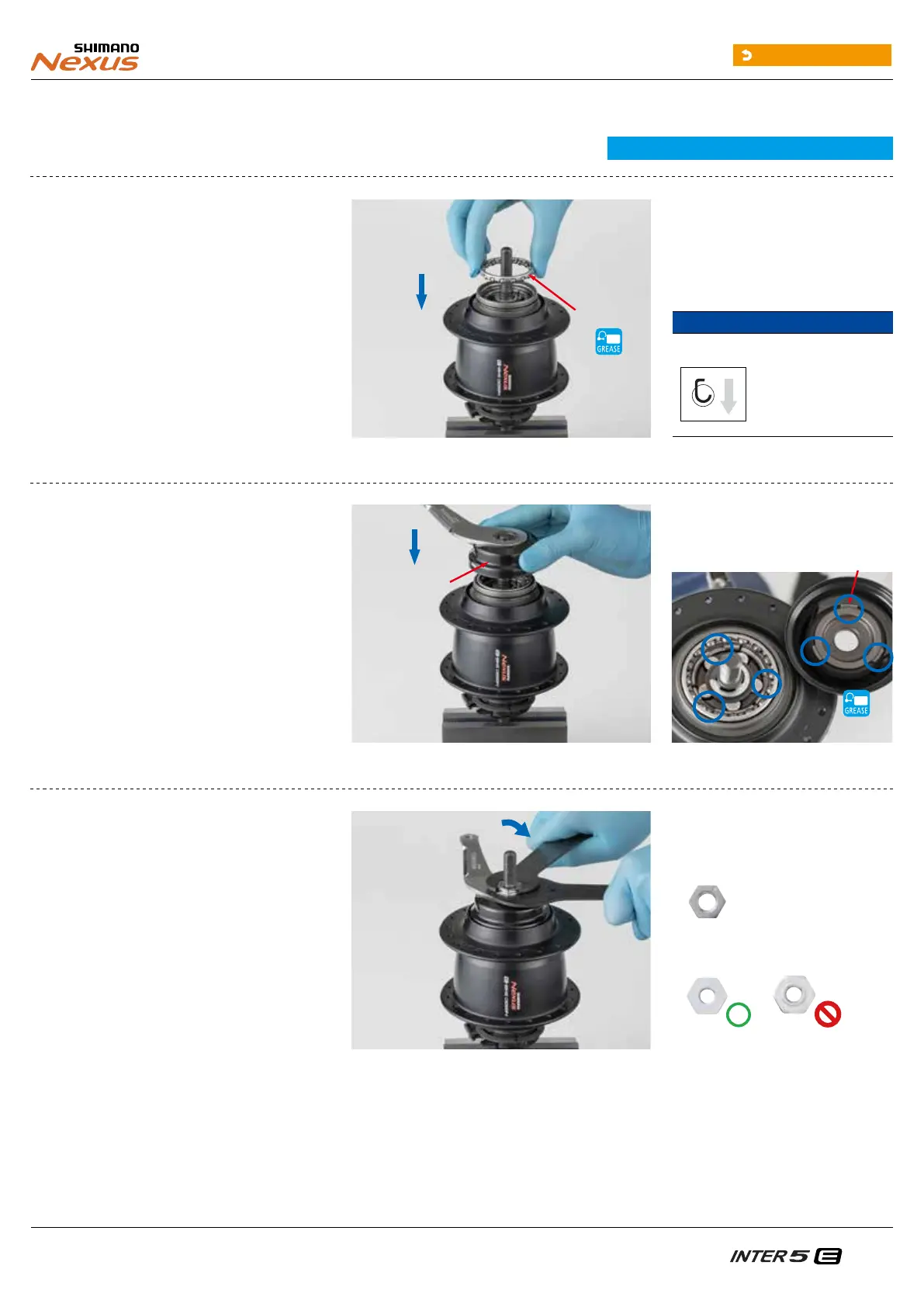Viewport: 924px width, 1307px height.
Task: Click the blue curved arrow above wrench
Action: tap(515, 827)
